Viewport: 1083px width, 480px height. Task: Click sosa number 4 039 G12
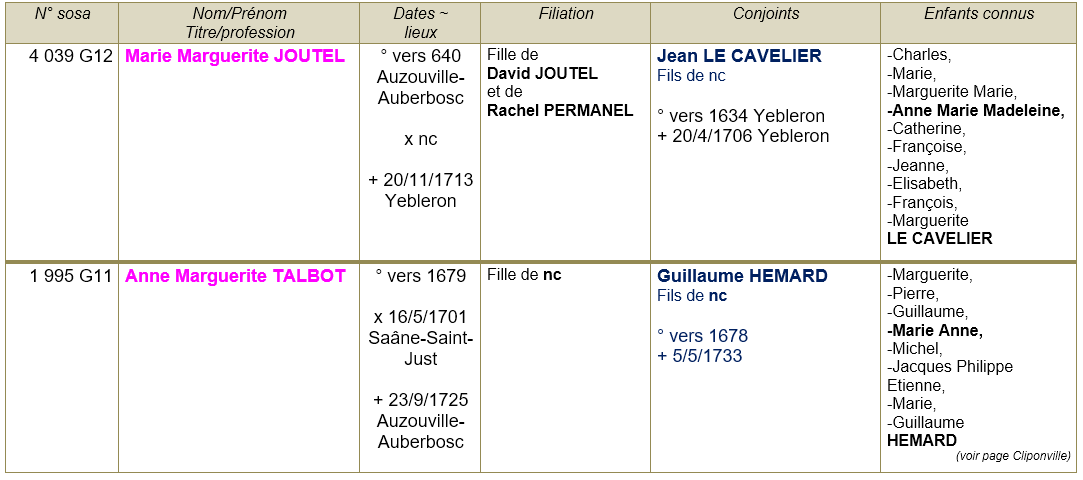[x=71, y=56]
